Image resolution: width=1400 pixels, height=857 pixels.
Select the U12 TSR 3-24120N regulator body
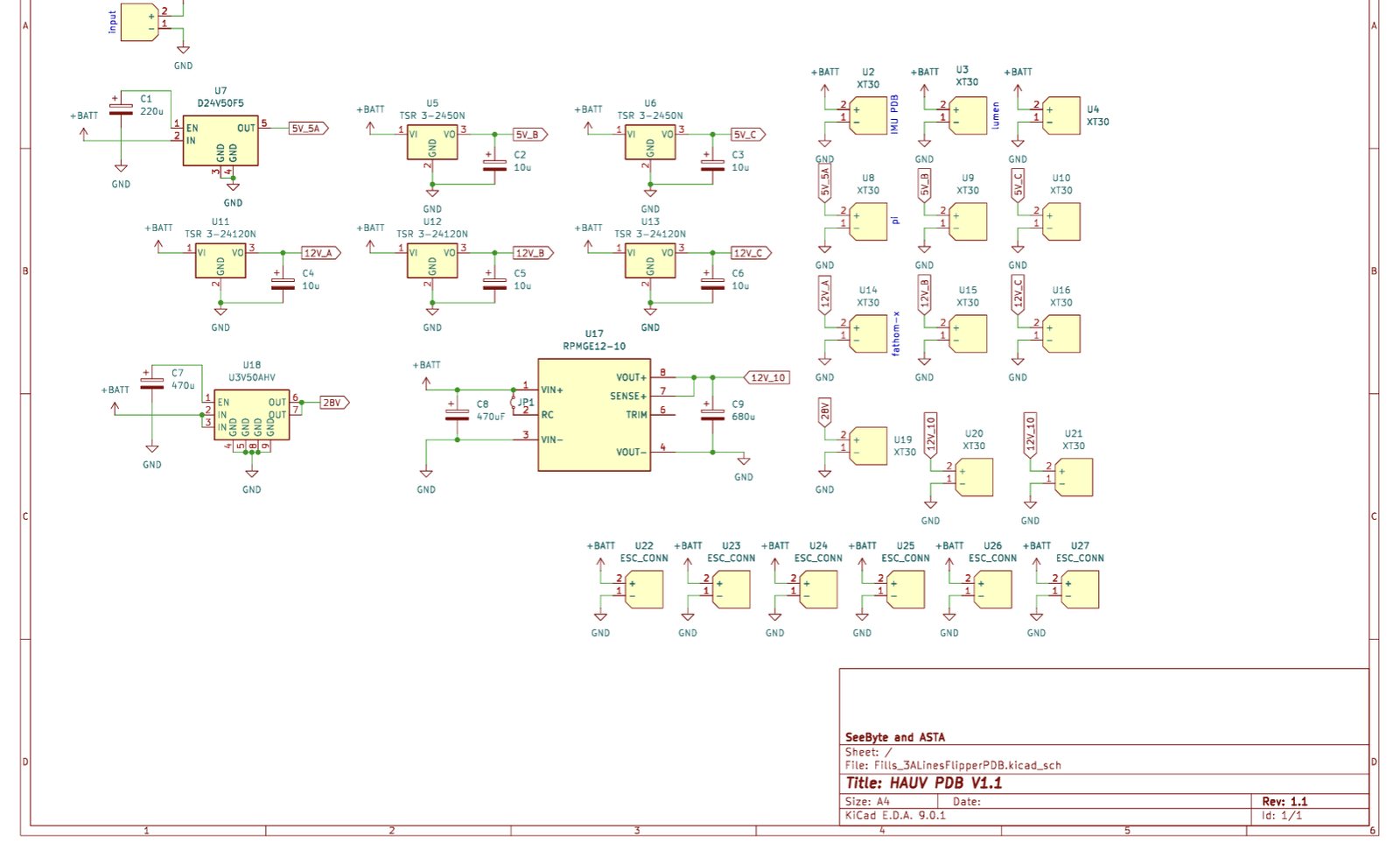click(x=432, y=262)
